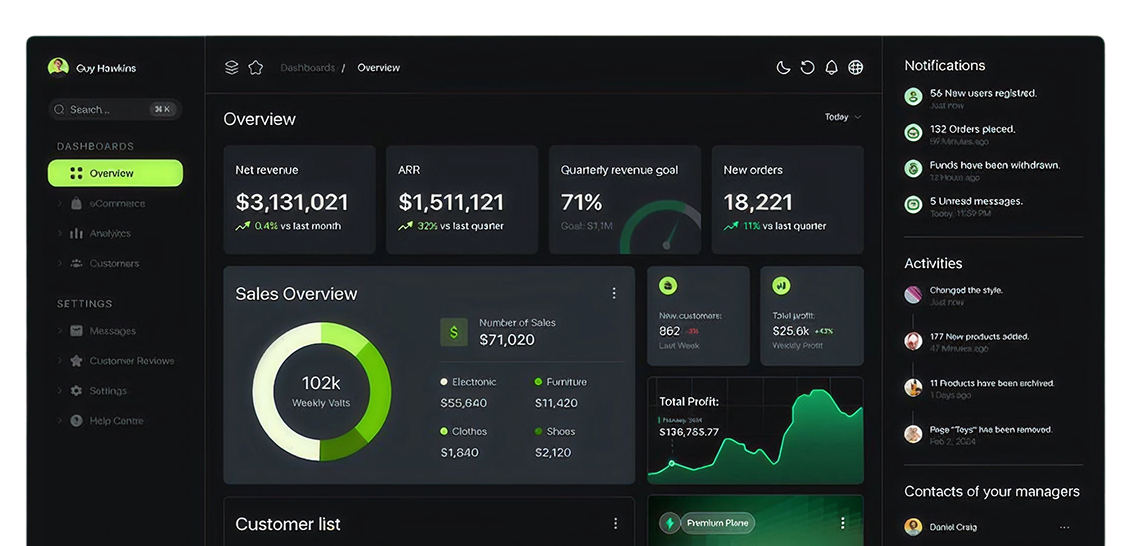Image resolution: width=1136 pixels, height=546 pixels.
Task: Click the star favorite icon in header
Action: coord(255,68)
